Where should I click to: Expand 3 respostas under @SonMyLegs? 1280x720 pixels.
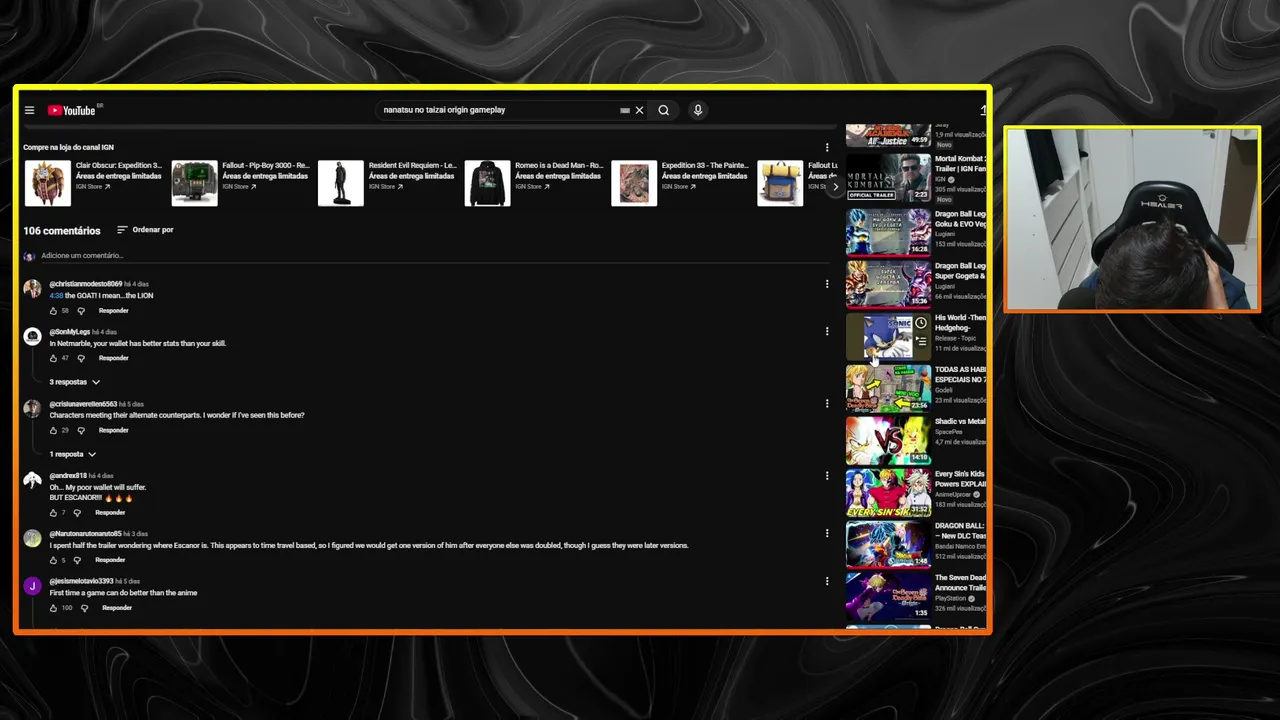coord(75,382)
